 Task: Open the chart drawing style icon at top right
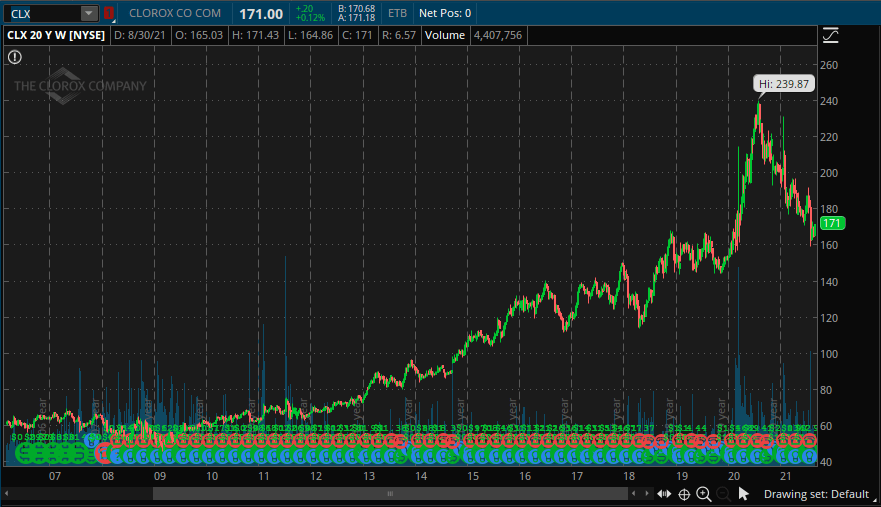tap(830, 35)
